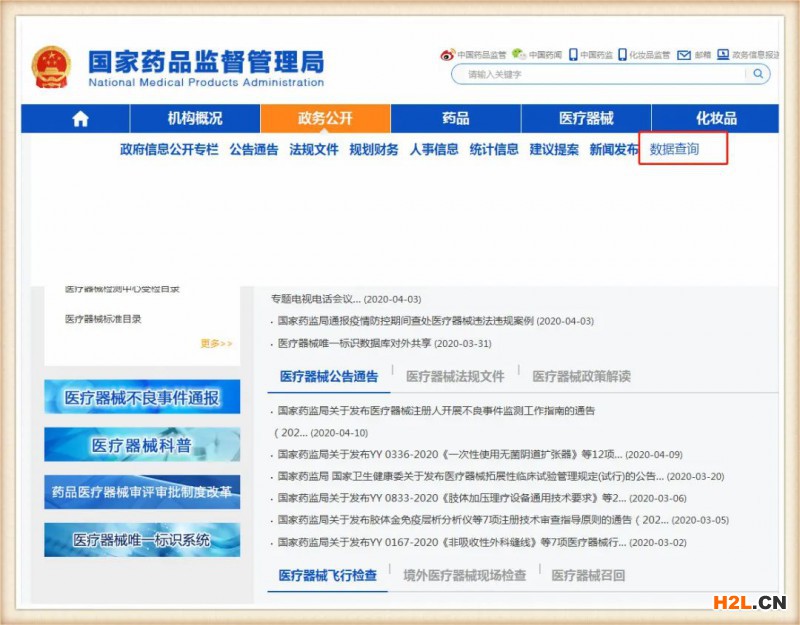Open 政府信息公开专栏 submenu item
Image resolution: width=800 pixels, height=625 pixels.
point(169,149)
